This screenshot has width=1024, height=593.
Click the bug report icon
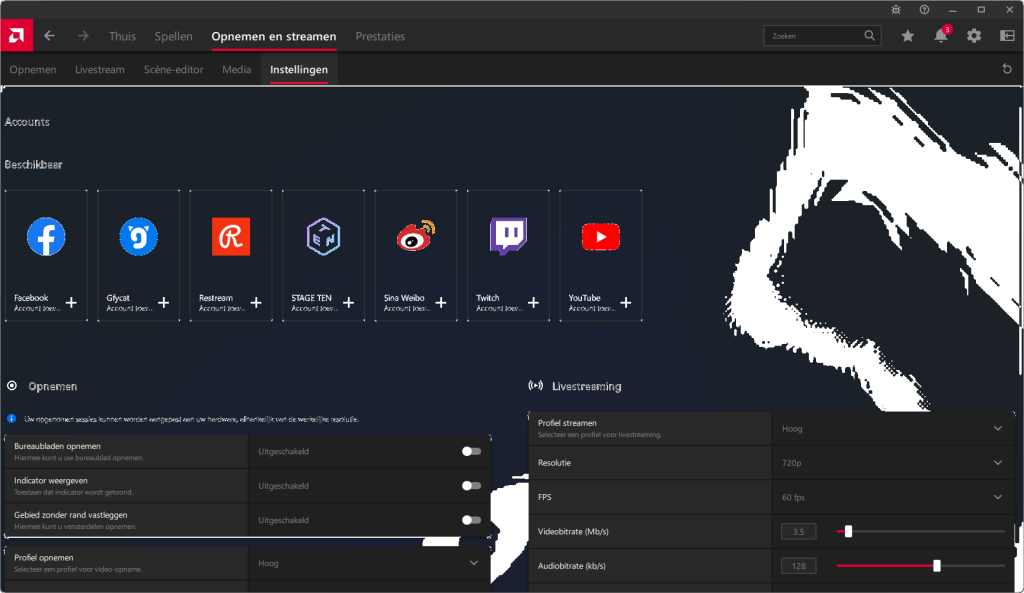(x=896, y=10)
